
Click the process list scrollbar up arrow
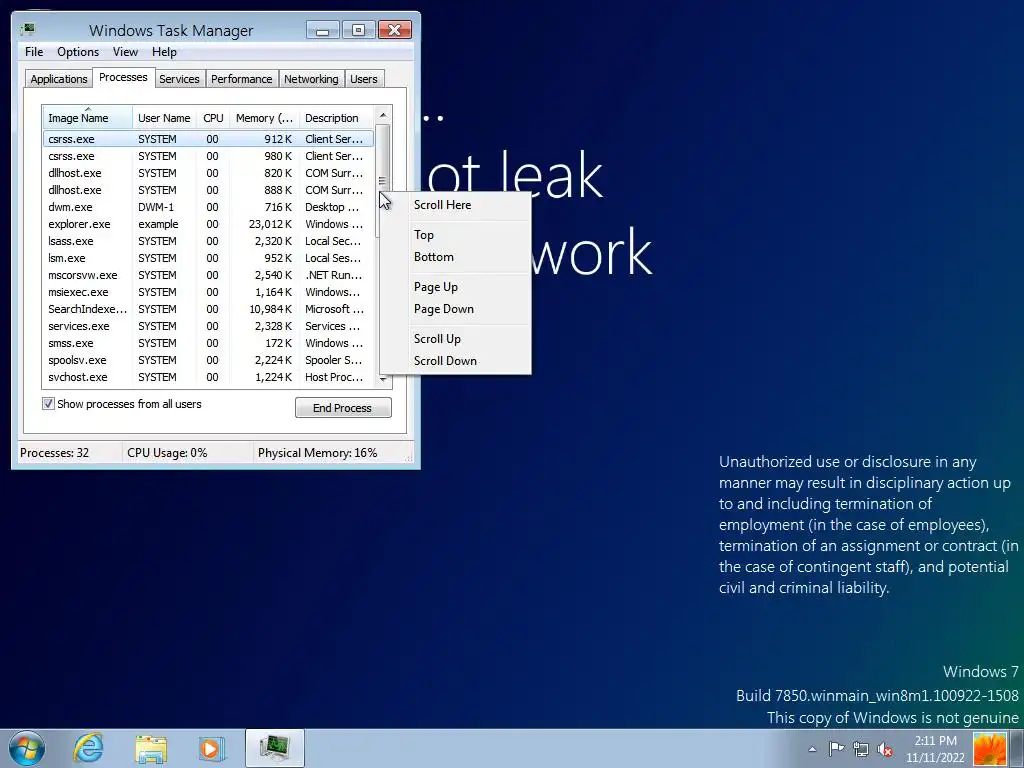click(383, 115)
